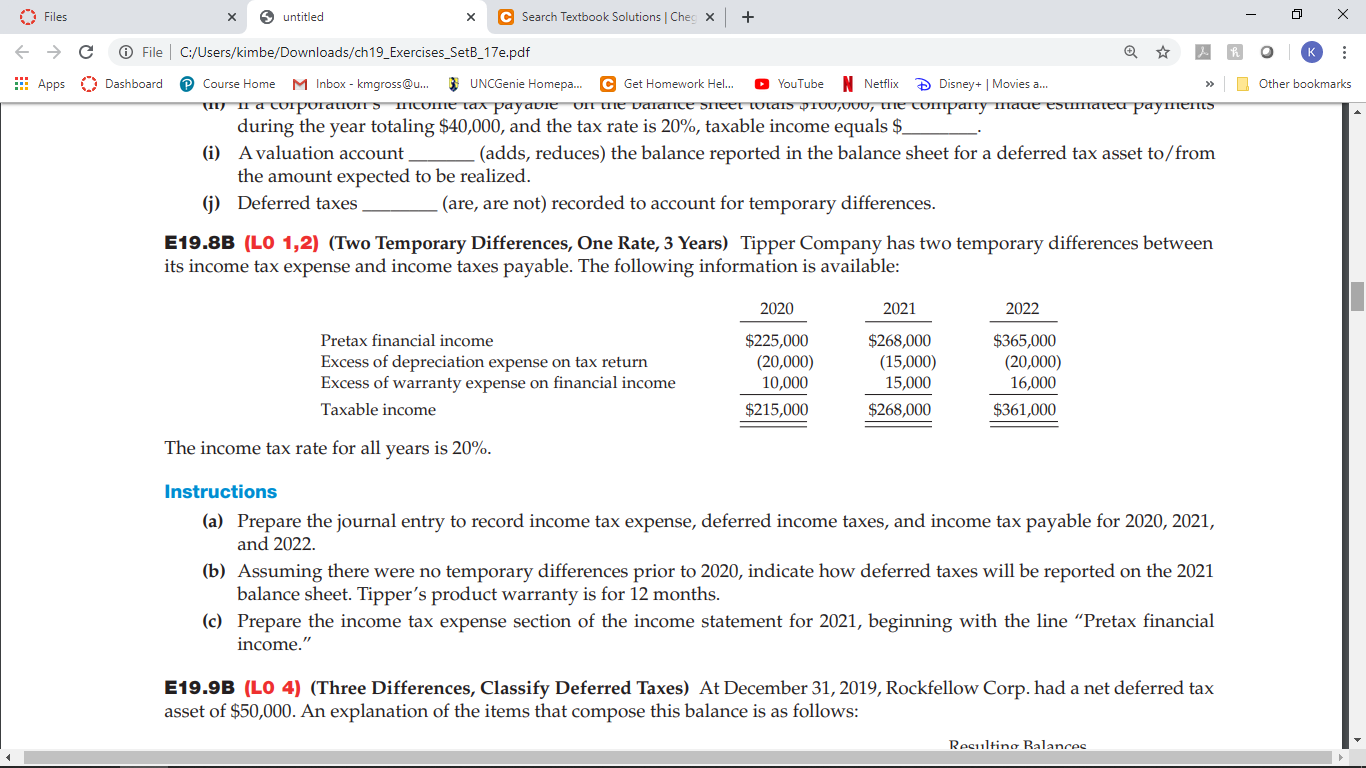Open the Get Homework Help bookmark

click(x=666, y=84)
